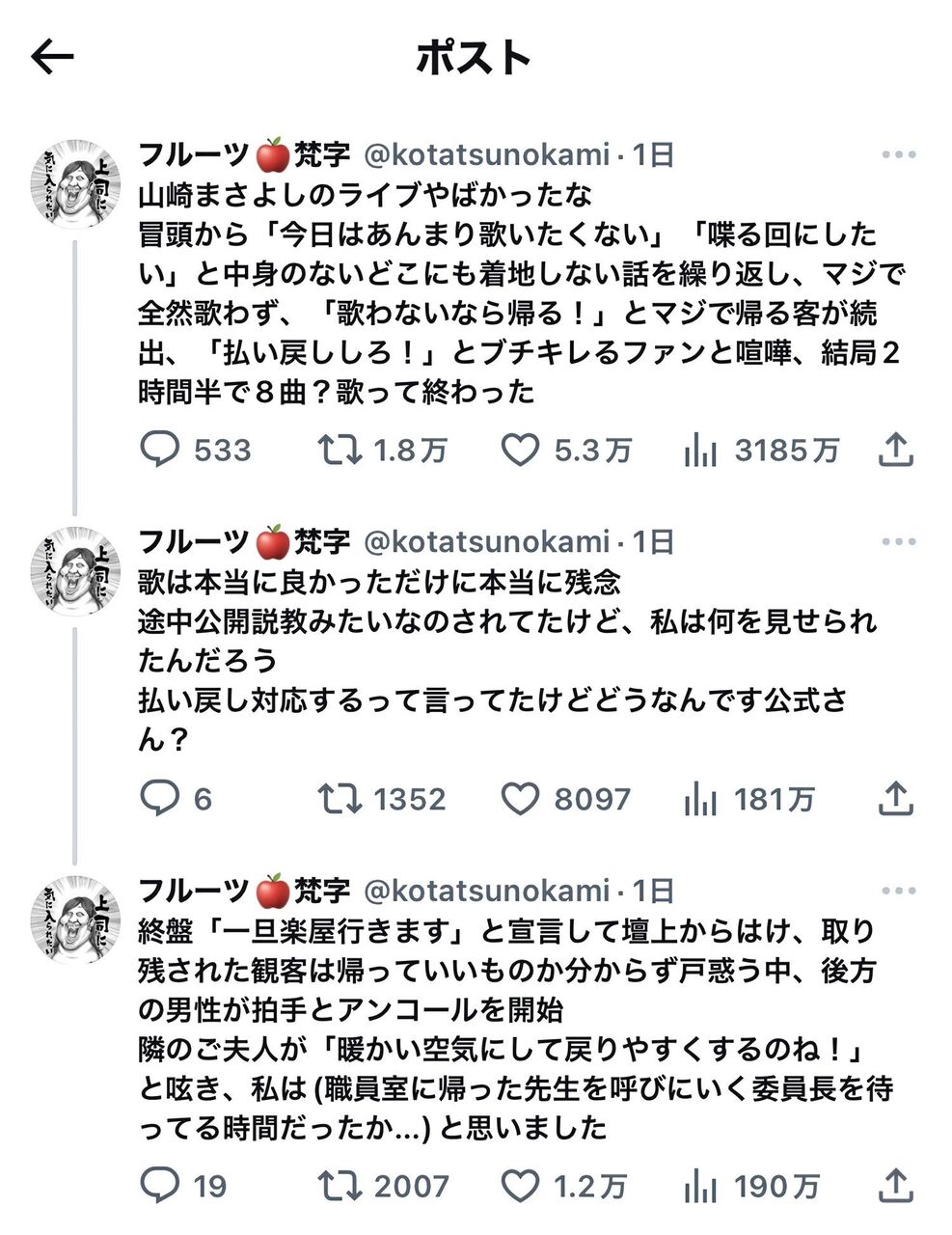Screen dimensions: 952x1235
Task: Like the post showing 1.2万 likes
Action: [521, 1186]
